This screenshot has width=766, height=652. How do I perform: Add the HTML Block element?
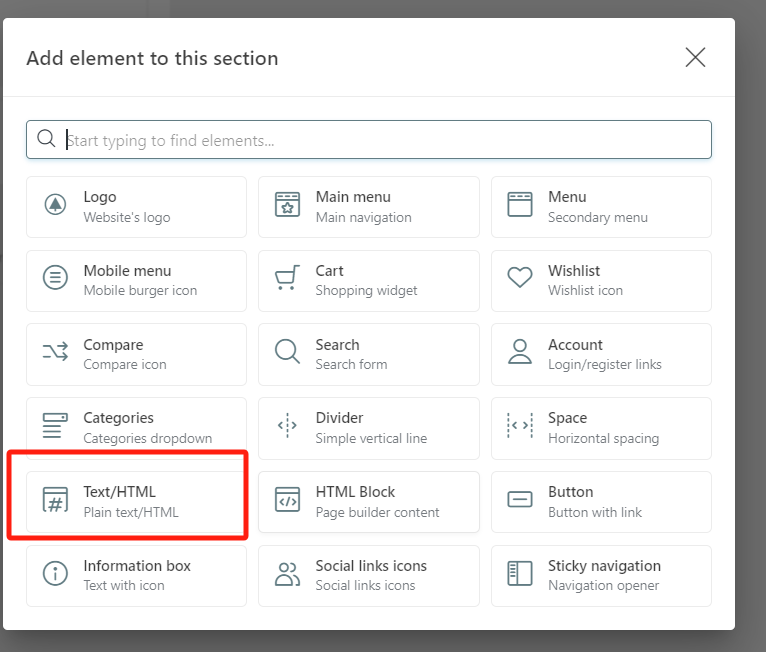tap(368, 501)
